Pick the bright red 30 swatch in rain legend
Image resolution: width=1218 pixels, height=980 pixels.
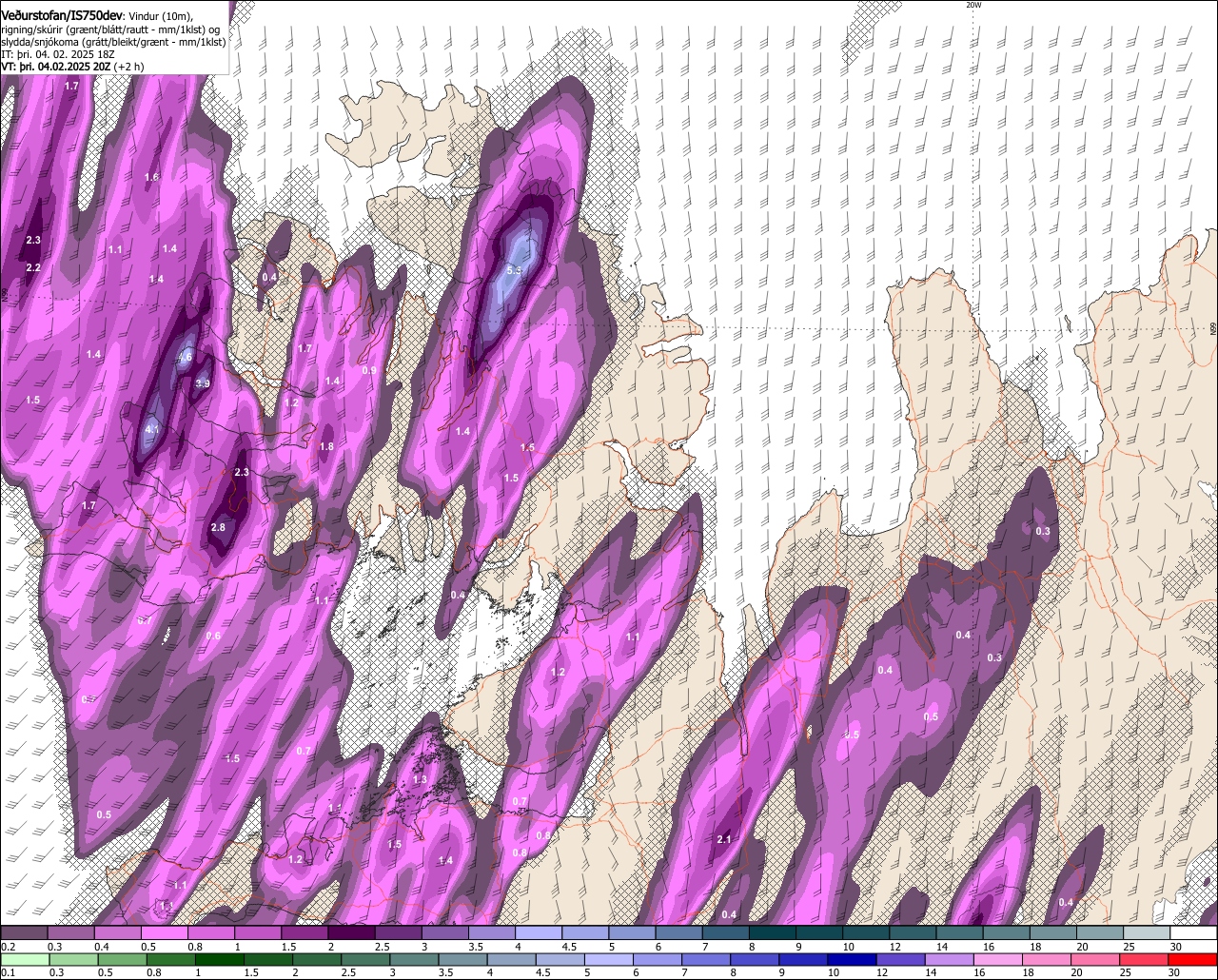click(x=1194, y=959)
